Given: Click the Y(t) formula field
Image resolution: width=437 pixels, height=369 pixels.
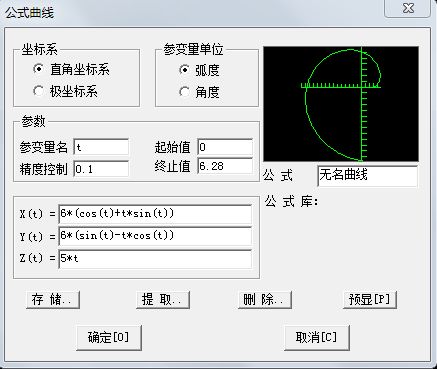Looking at the screenshot, I should pos(155,236).
